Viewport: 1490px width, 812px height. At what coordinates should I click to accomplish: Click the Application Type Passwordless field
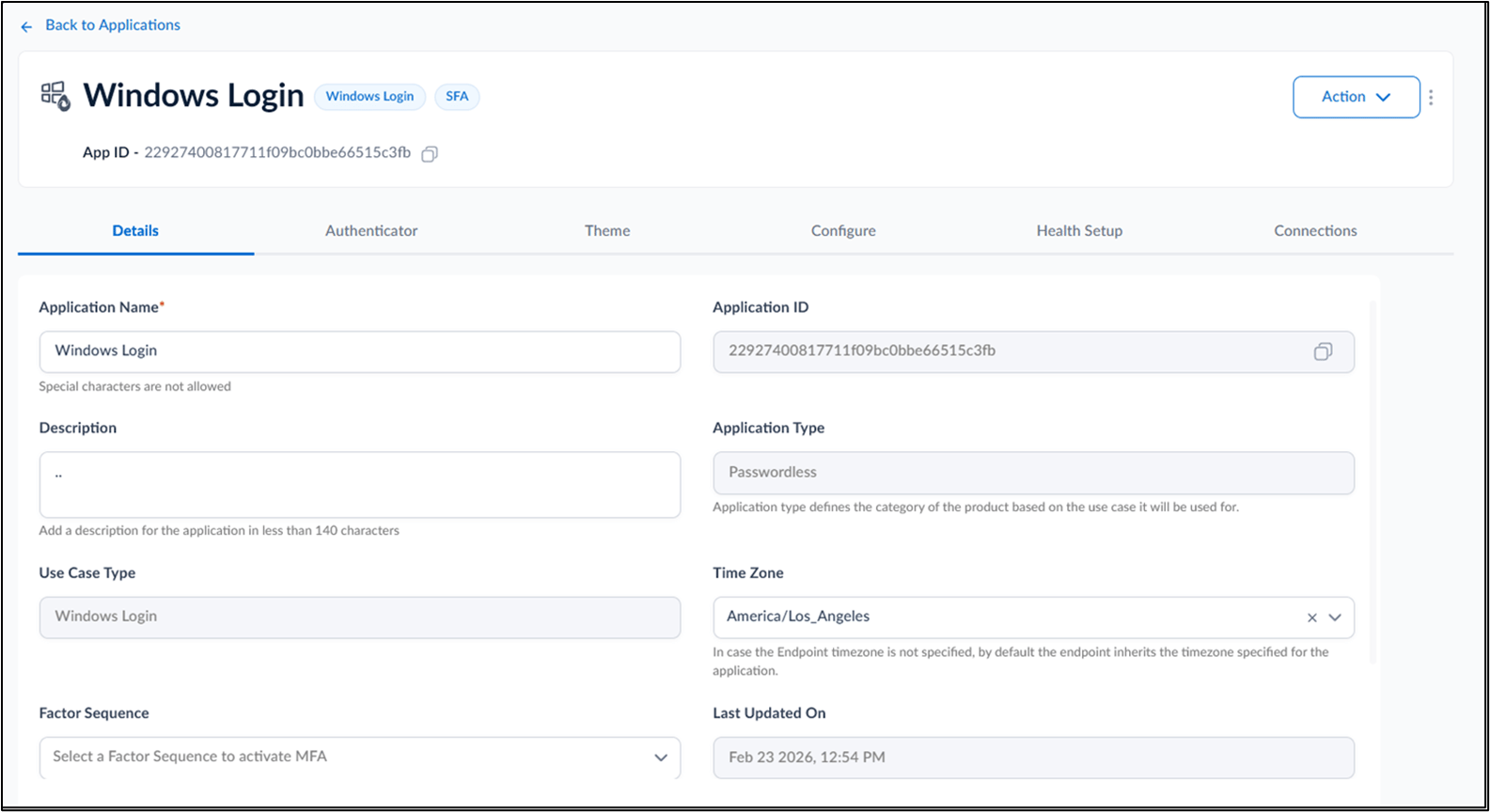pyautogui.click(x=1033, y=473)
